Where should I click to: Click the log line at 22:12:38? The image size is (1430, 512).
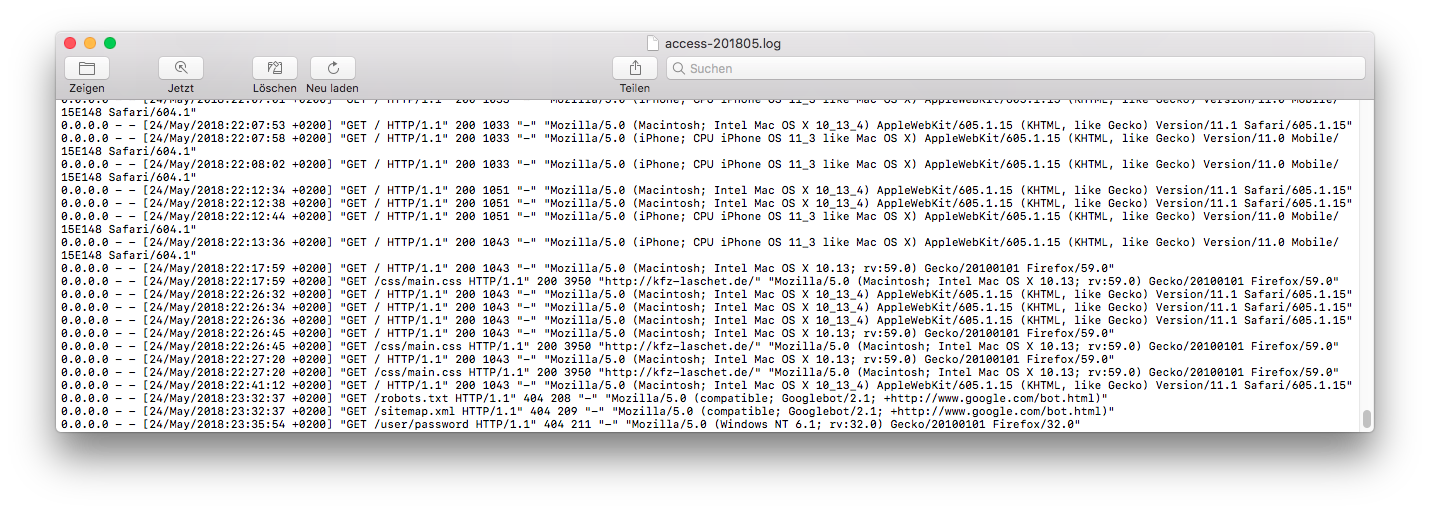[x=706, y=203]
